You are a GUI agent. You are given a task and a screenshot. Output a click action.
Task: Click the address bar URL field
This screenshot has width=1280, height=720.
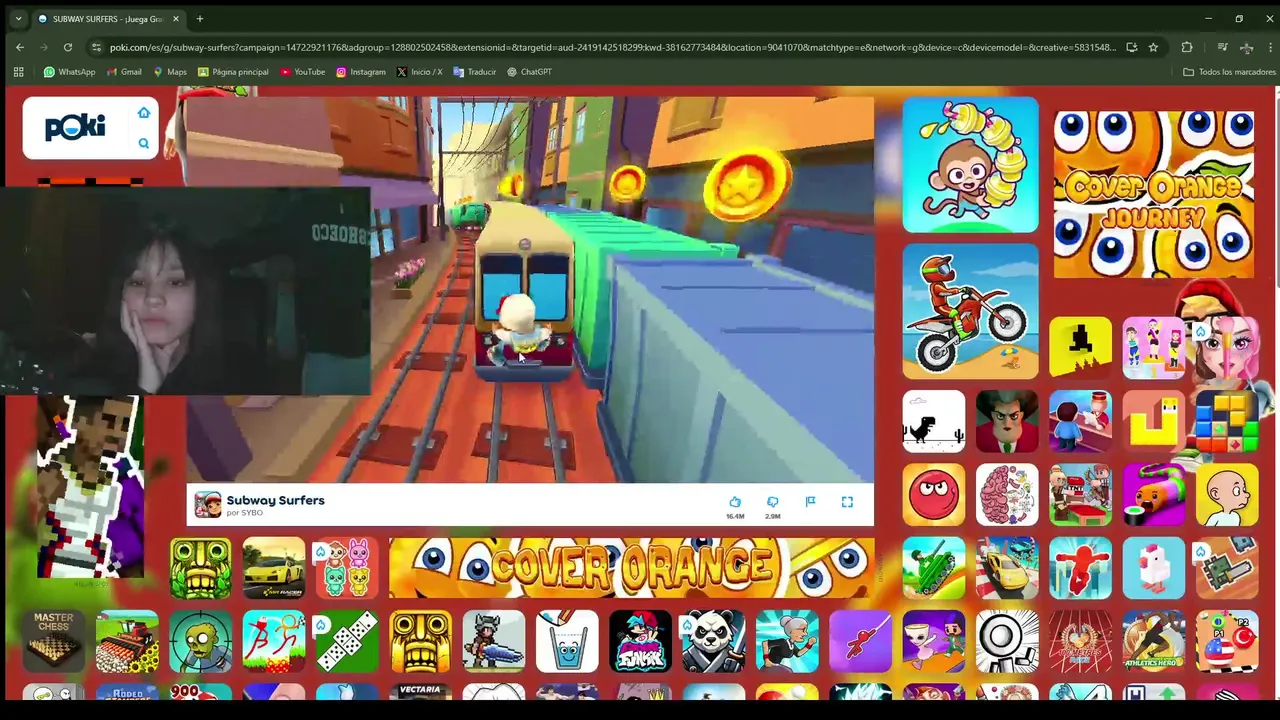612,47
